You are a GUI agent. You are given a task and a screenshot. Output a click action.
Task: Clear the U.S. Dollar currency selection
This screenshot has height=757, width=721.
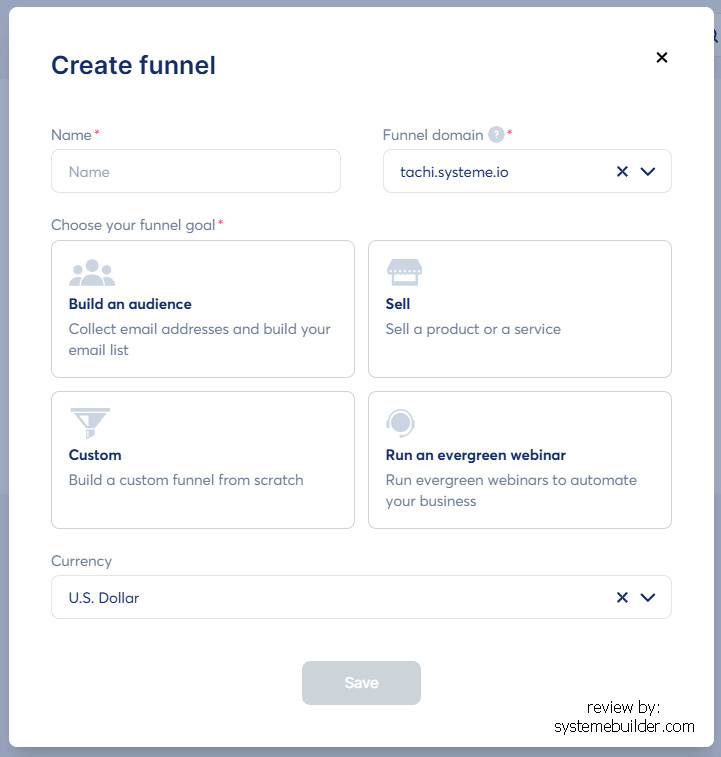click(x=622, y=597)
